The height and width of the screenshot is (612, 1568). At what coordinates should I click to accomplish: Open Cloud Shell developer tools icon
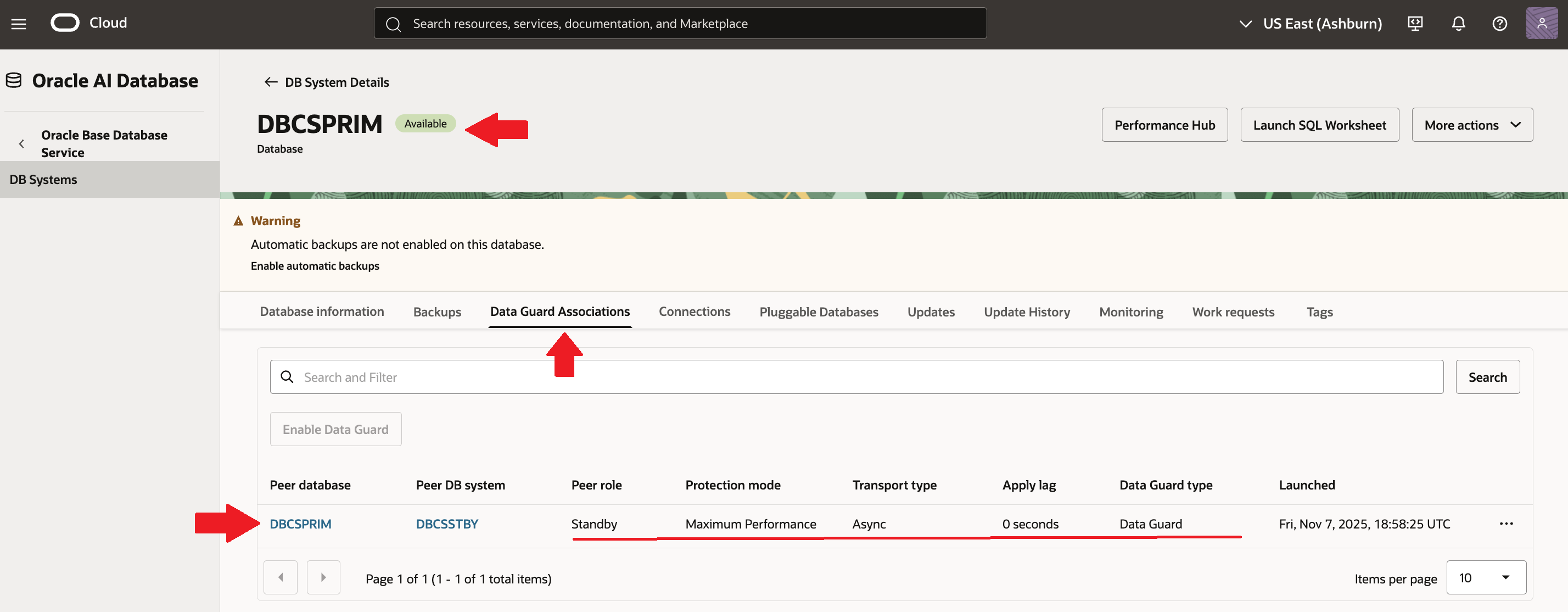[1415, 24]
